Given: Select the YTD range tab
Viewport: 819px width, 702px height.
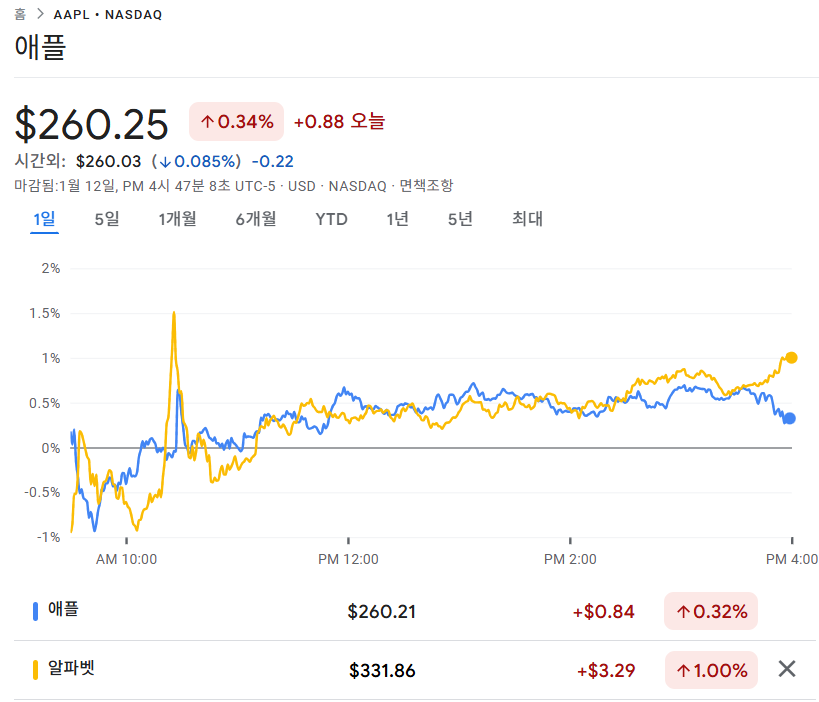Looking at the screenshot, I should [x=331, y=219].
